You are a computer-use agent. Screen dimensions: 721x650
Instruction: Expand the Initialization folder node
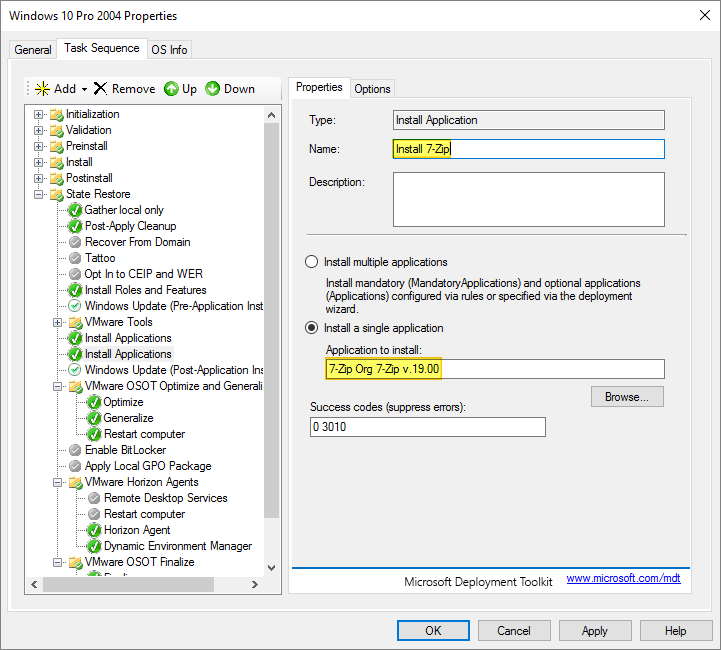[x=39, y=114]
